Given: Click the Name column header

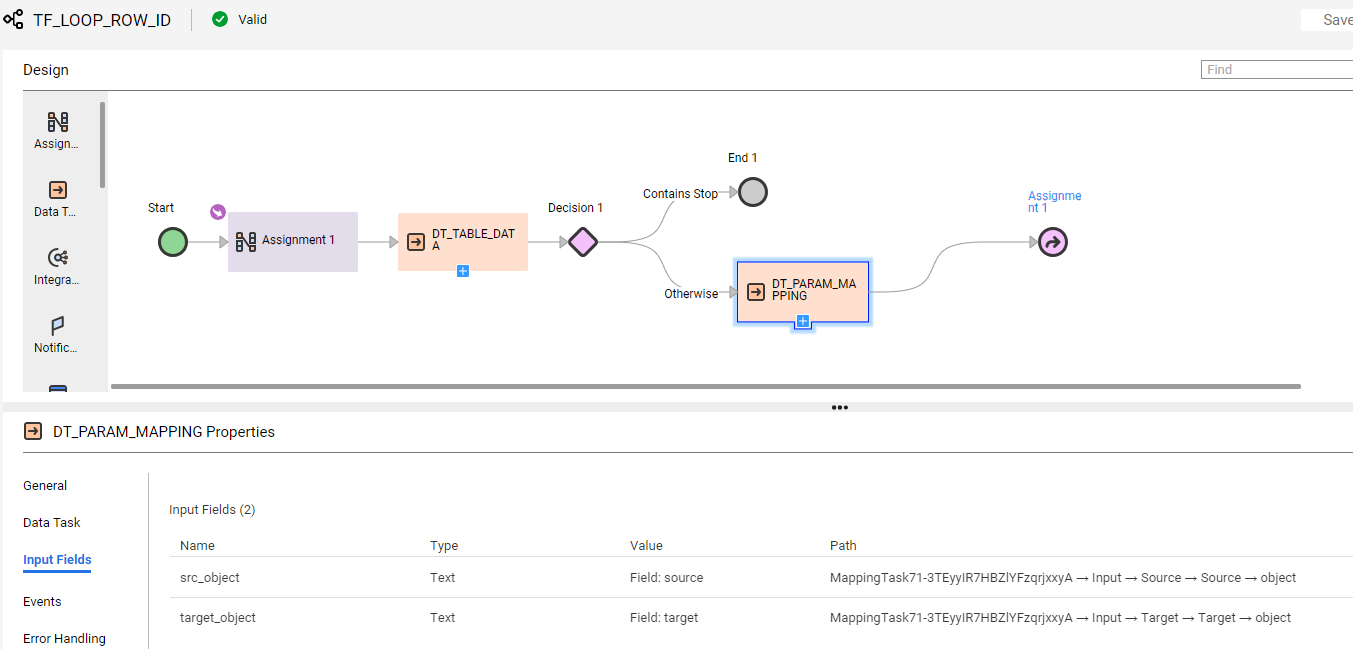Looking at the screenshot, I should pos(197,546).
